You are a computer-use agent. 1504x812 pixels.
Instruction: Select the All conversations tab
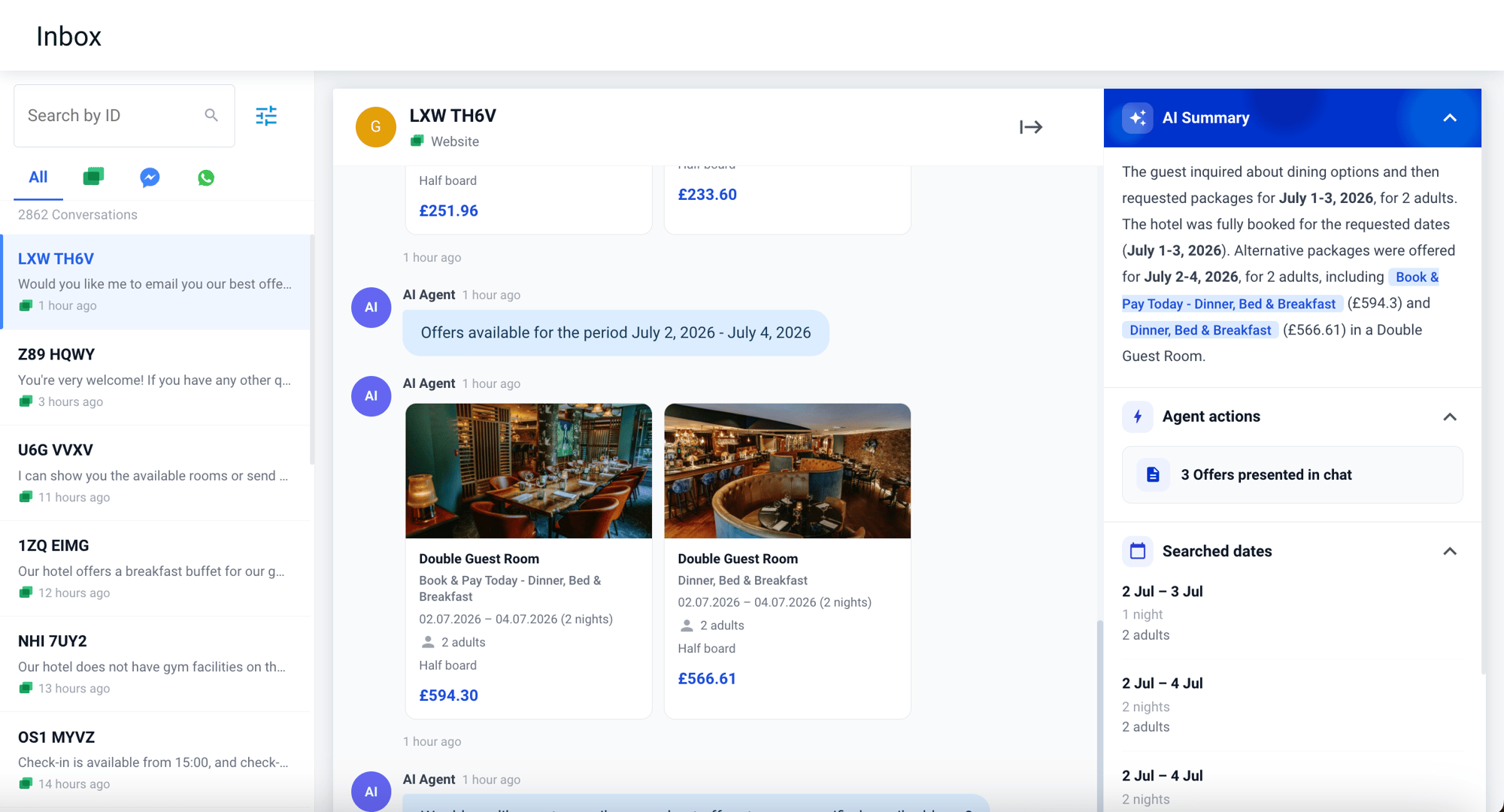[x=38, y=177]
